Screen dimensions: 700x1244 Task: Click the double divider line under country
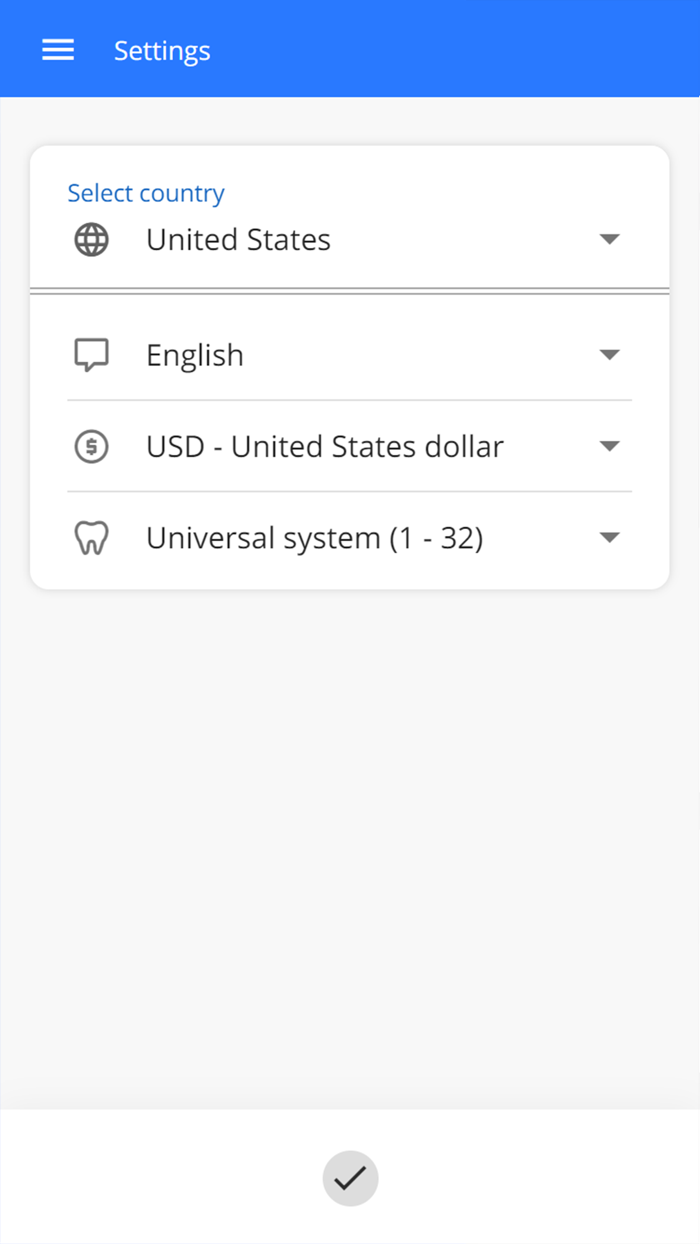point(350,291)
